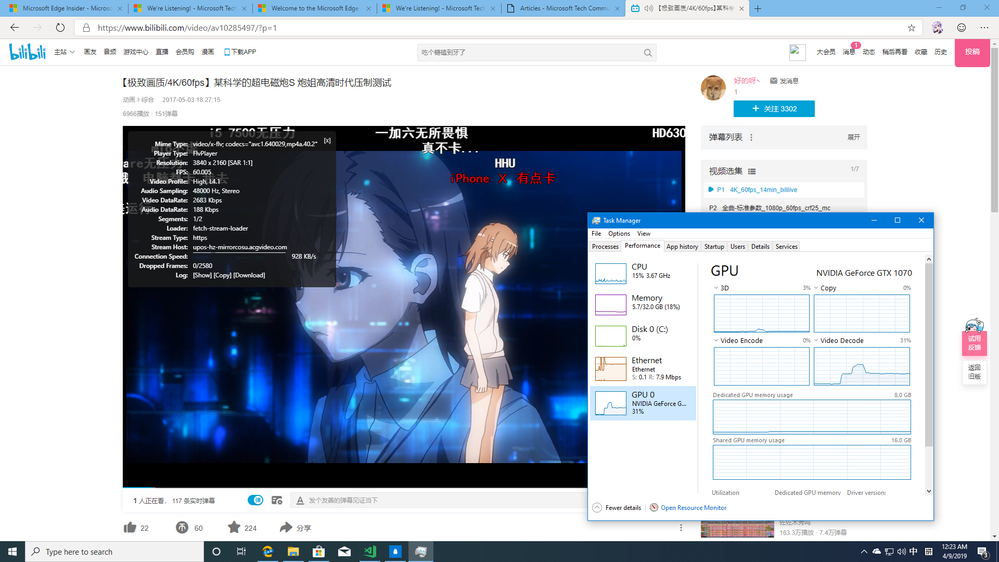
Task: Switch to the Articles - Microsoft Tech Community tab
Action: (563, 8)
